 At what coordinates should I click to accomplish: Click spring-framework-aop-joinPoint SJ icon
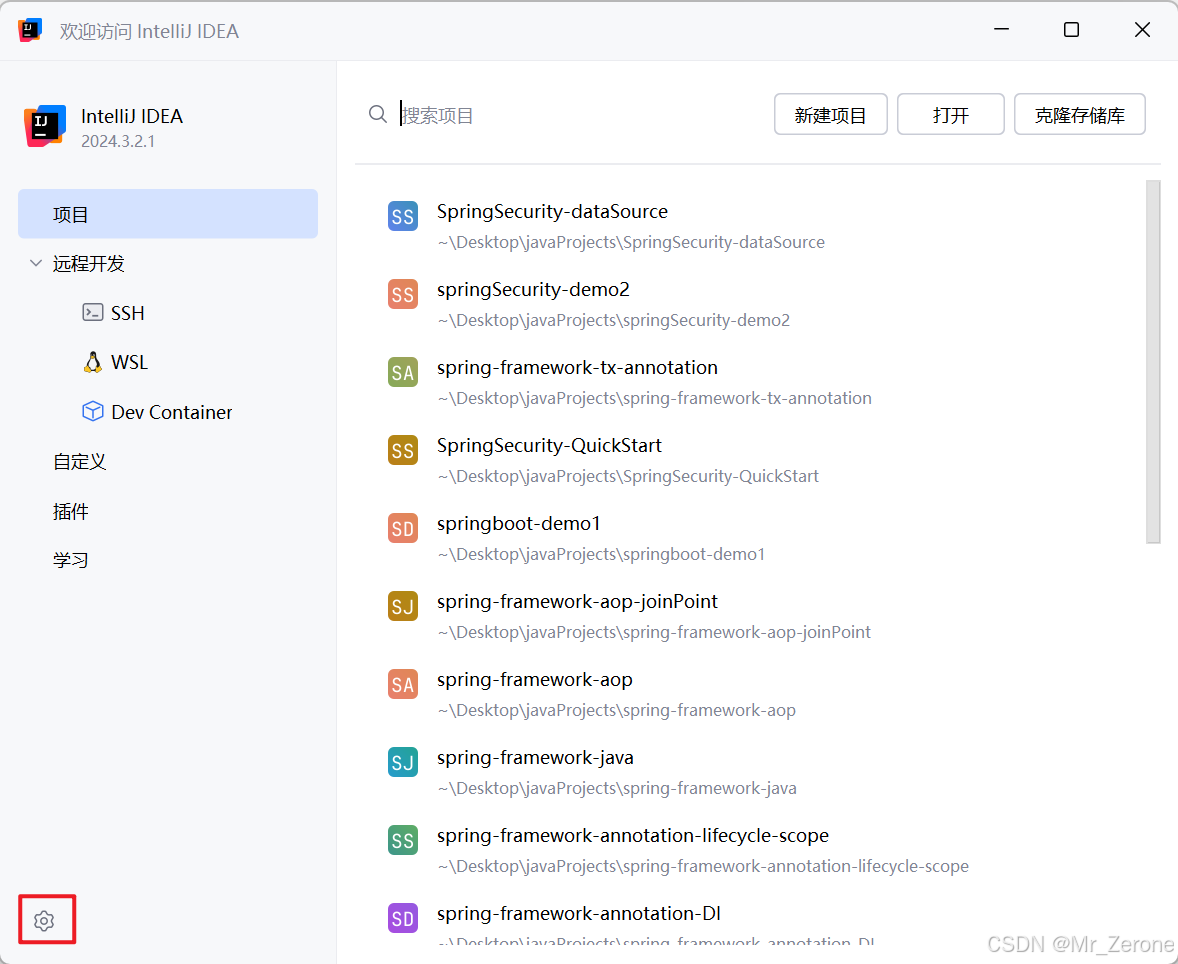pos(403,606)
